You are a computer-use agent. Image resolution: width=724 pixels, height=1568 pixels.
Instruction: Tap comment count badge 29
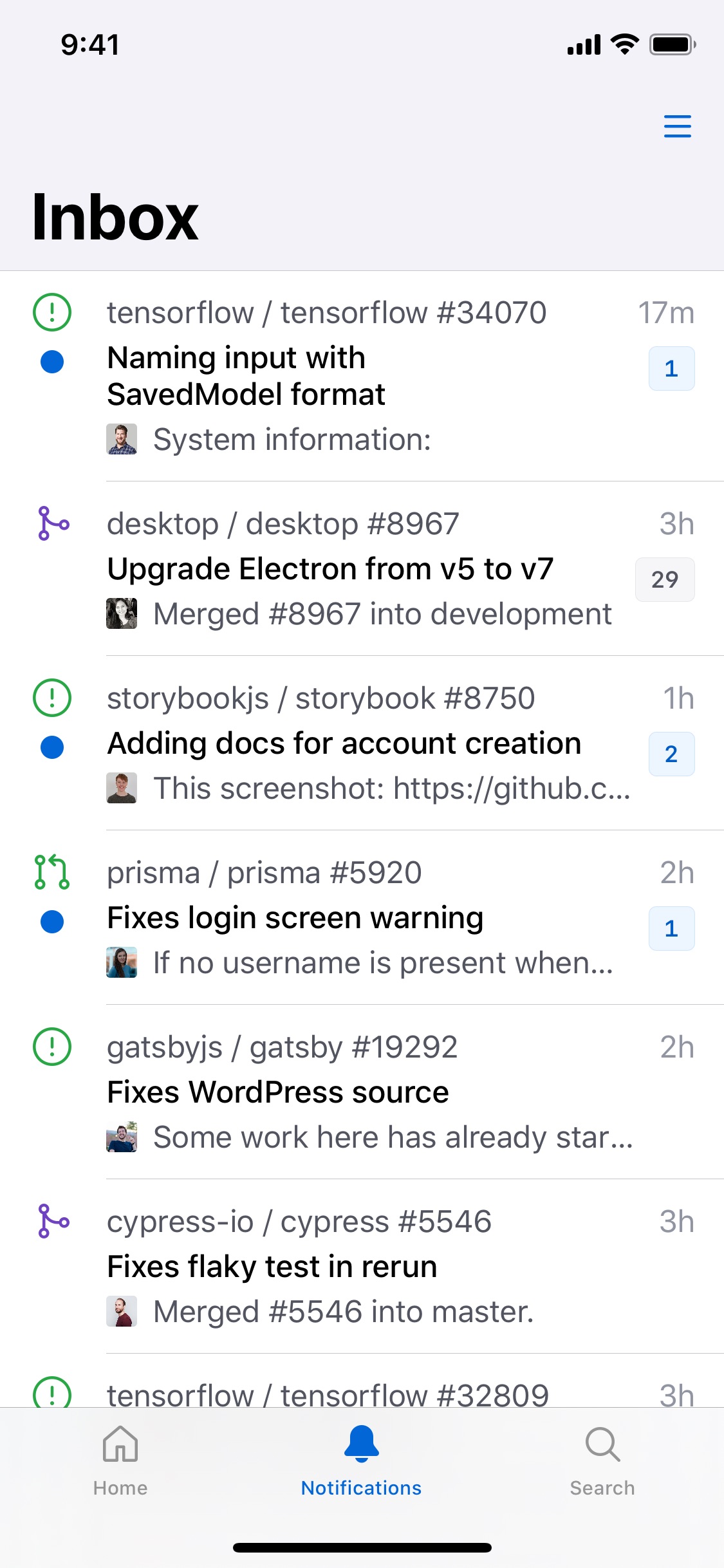[665, 579]
